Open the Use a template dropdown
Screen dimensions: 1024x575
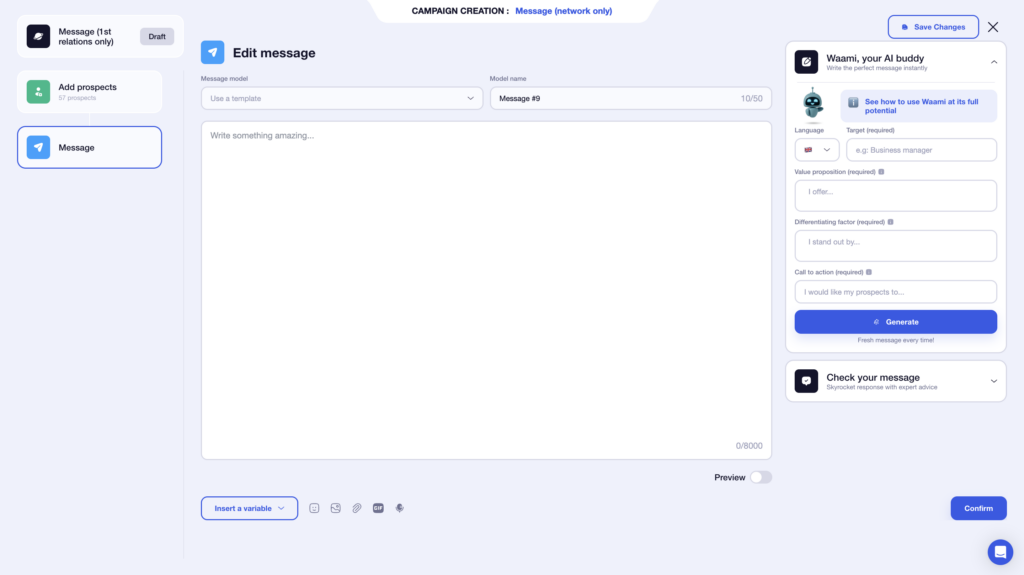[x=342, y=99]
